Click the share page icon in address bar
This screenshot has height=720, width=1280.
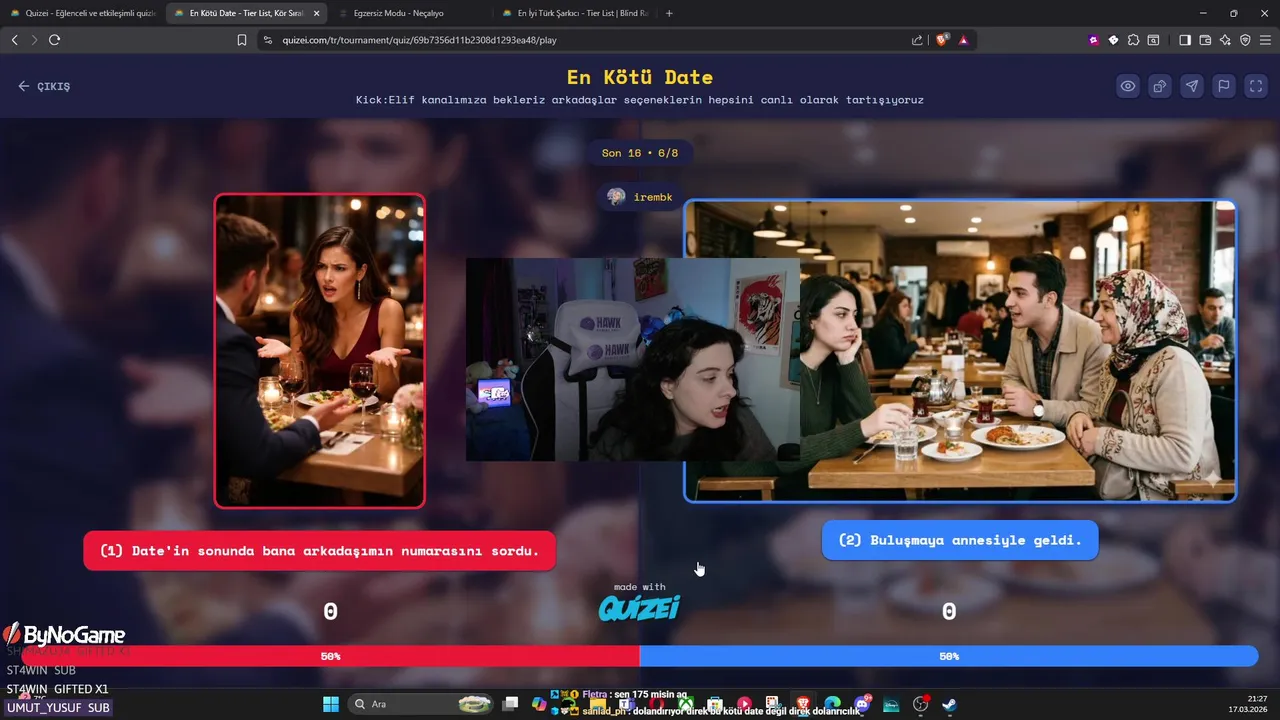pyautogui.click(x=917, y=40)
